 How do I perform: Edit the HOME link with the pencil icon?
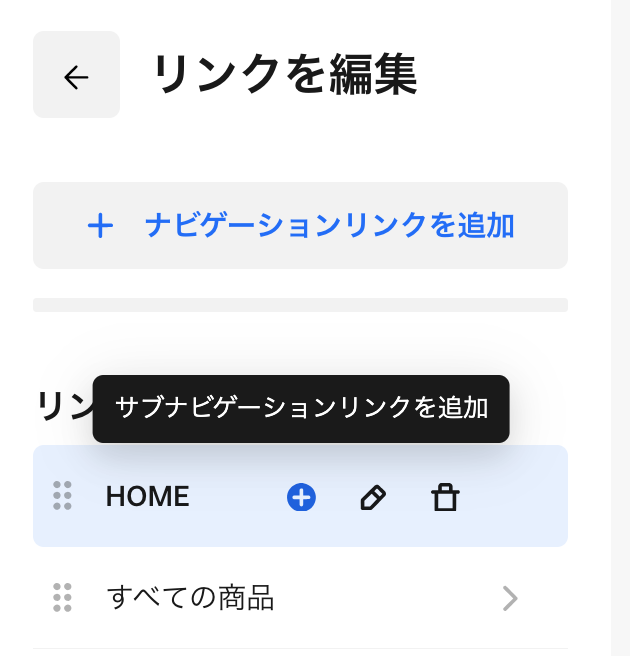[373, 497]
